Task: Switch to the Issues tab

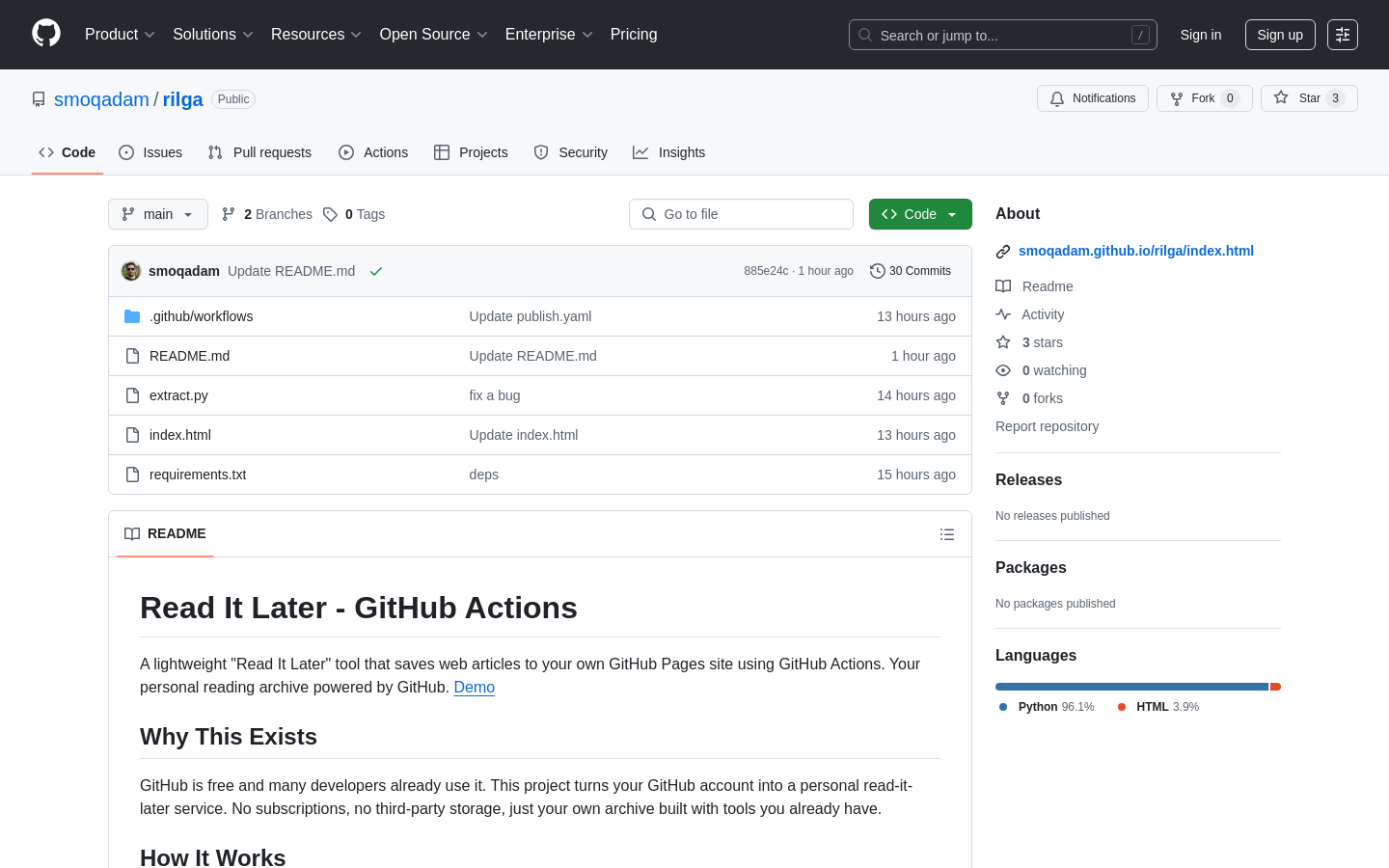Action: pyautogui.click(x=150, y=152)
